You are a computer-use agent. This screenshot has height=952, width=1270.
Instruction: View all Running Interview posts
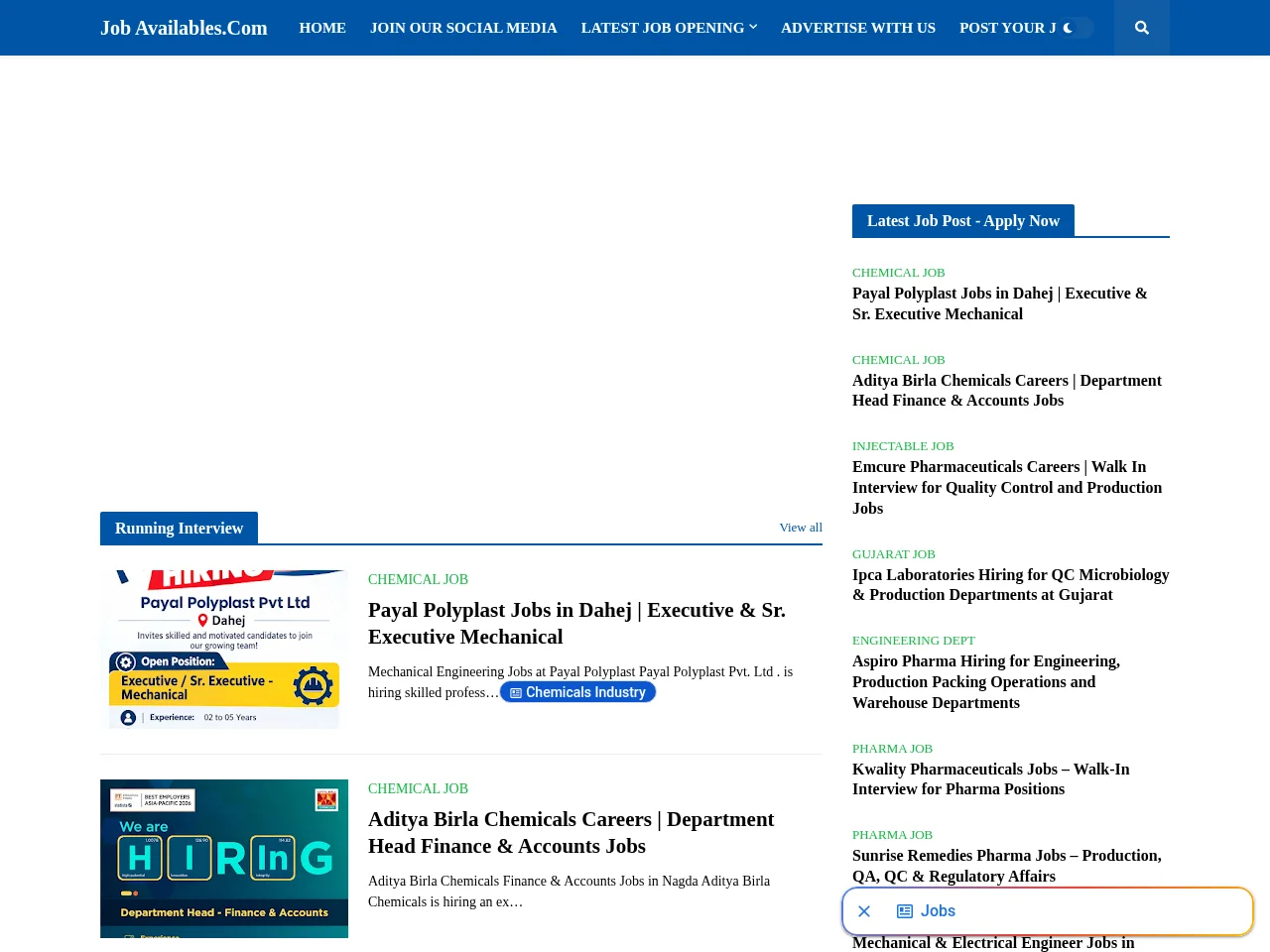[801, 528]
